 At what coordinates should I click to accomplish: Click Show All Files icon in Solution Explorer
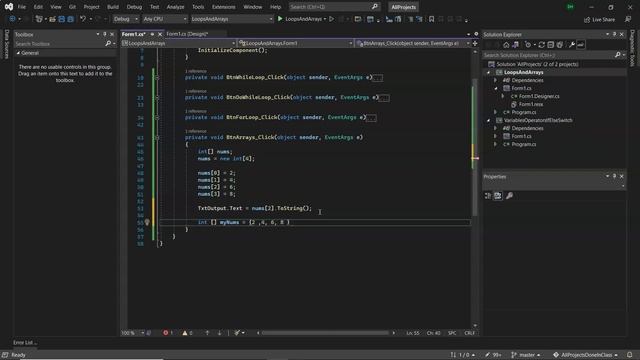[x=560, y=45]
